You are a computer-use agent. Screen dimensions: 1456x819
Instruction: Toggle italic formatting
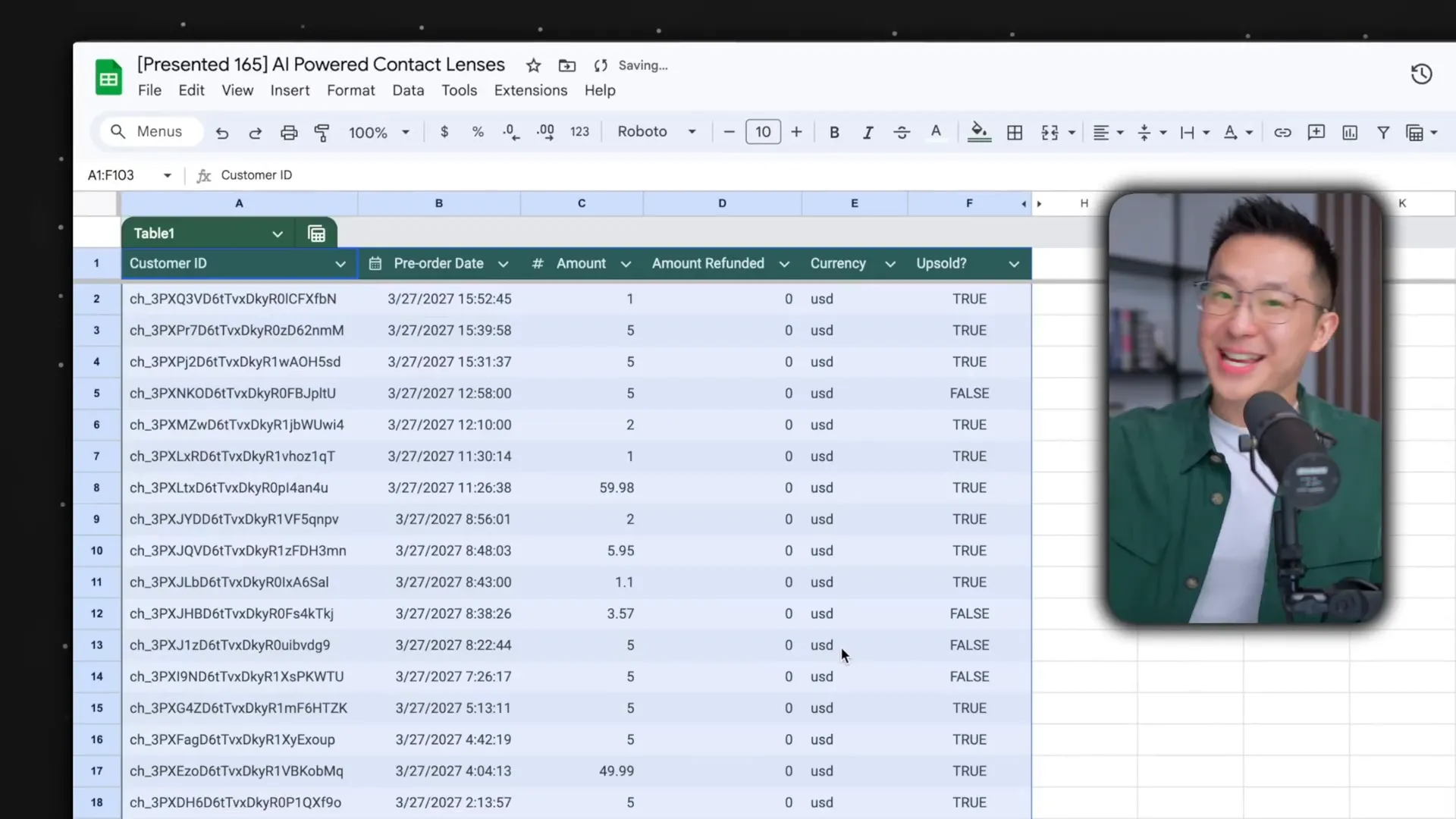[868, 133]
